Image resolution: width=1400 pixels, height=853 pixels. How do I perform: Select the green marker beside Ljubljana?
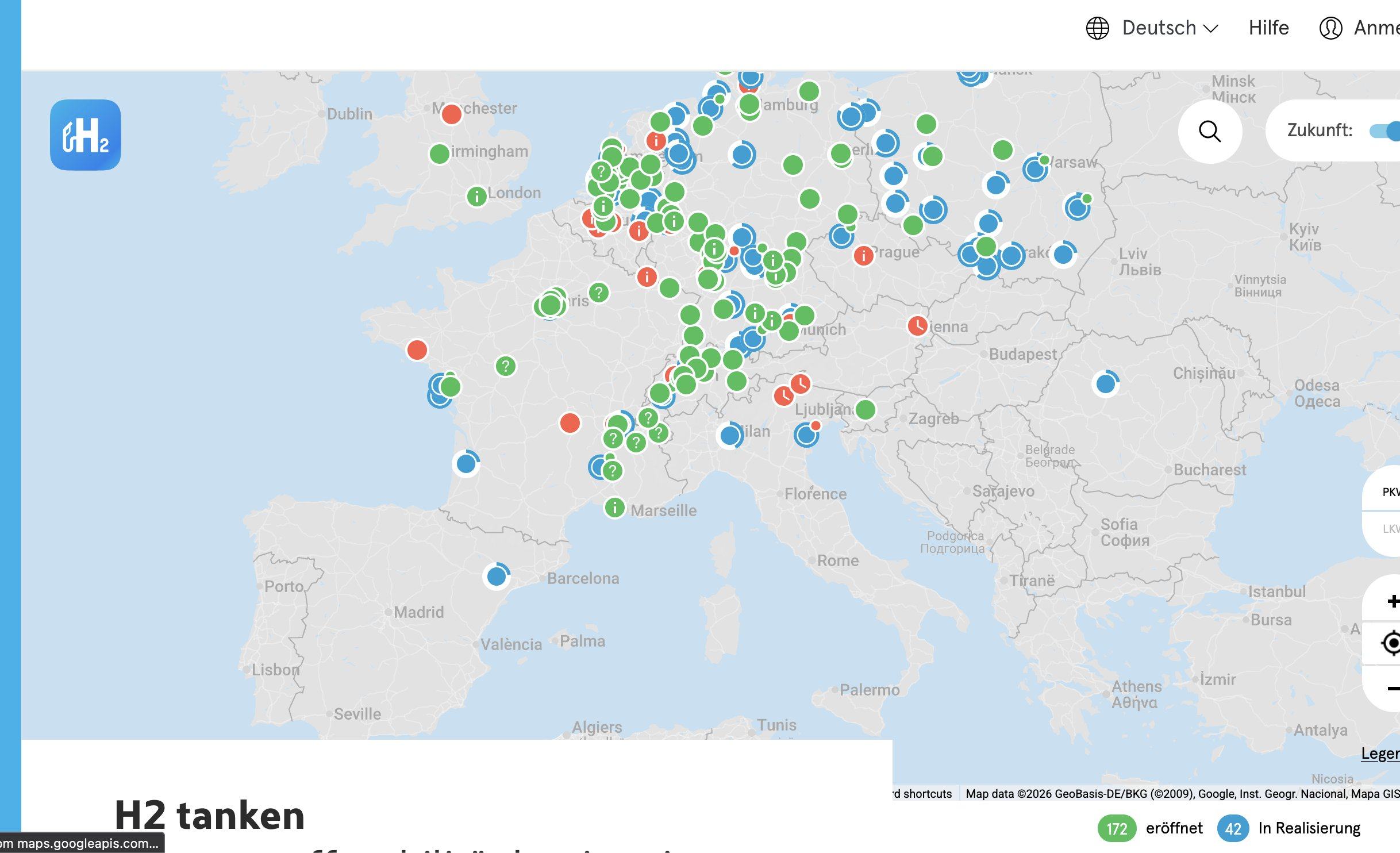pos(866,410)
